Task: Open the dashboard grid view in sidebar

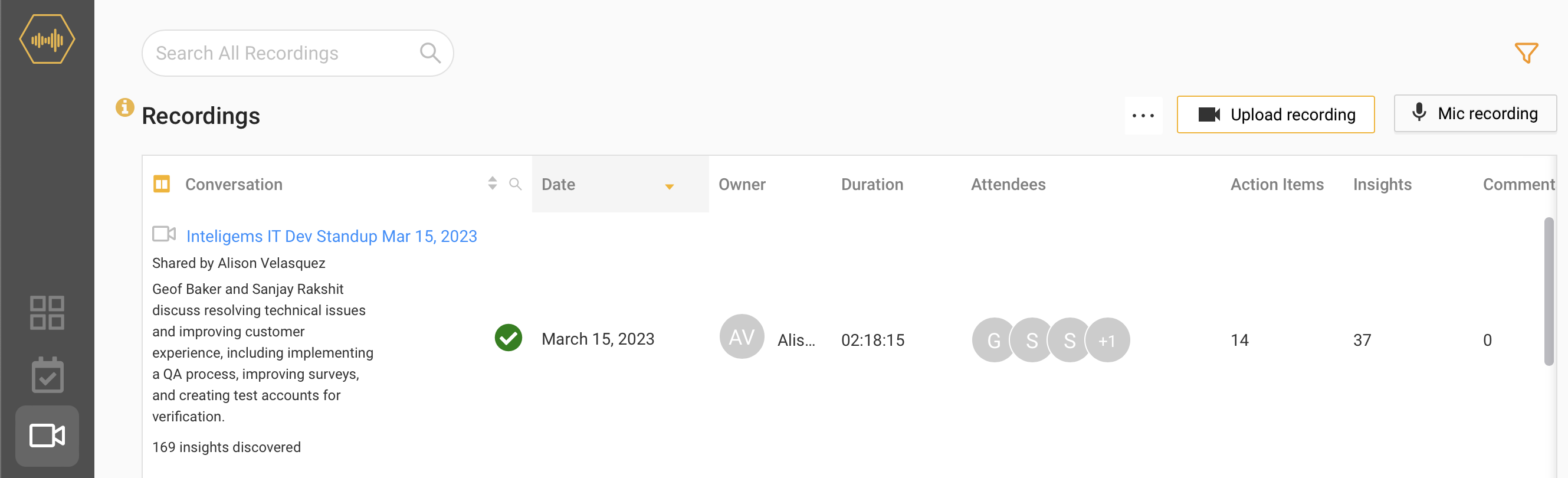Action: point(47,312)
